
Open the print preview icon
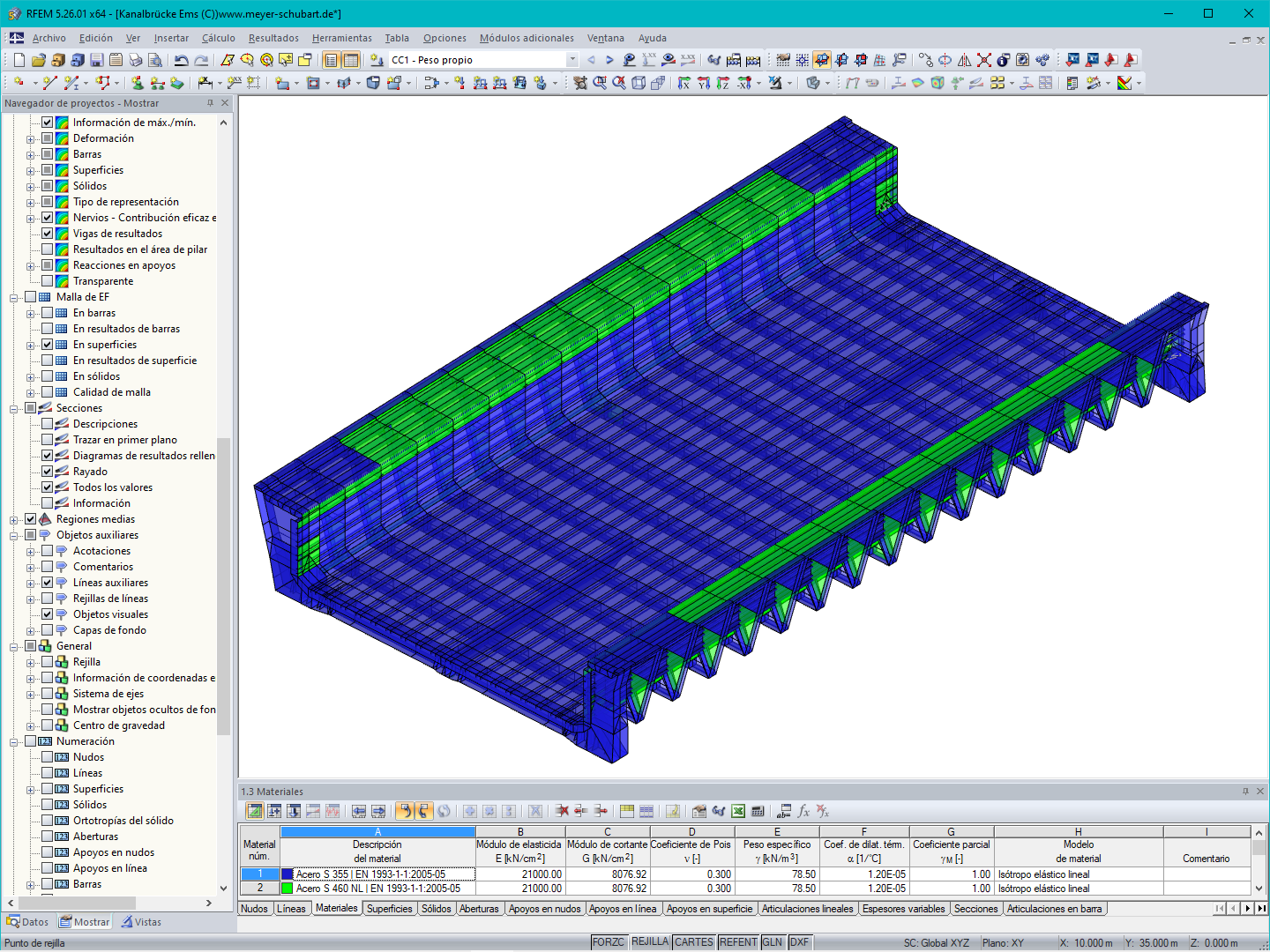coord(156,59)
